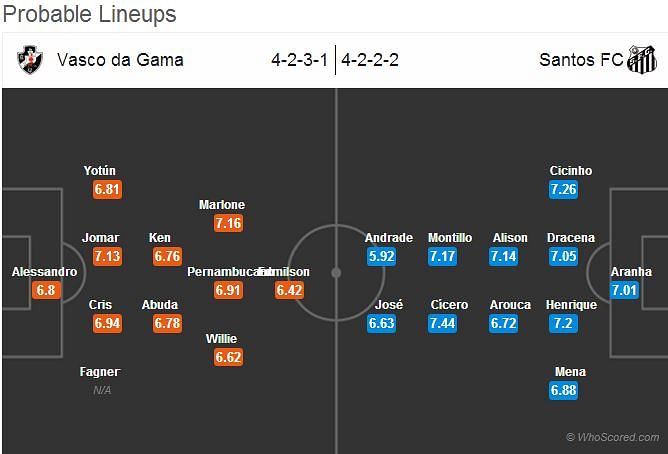Click Andrade's 5.92 rating badge

[381, 256]
